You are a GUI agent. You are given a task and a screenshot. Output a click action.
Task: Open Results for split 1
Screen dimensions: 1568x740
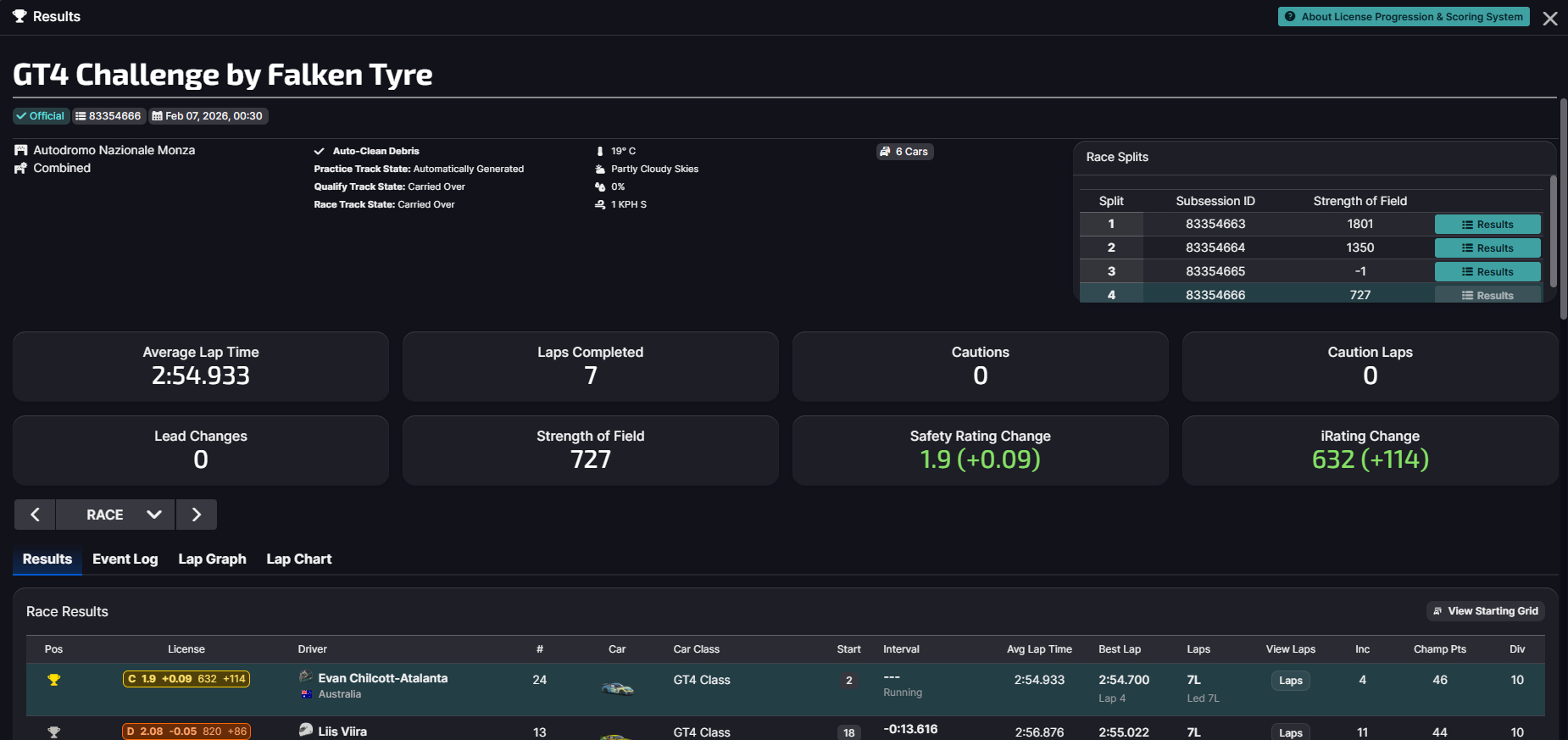pyautogui.click(x=1487, y=225)
